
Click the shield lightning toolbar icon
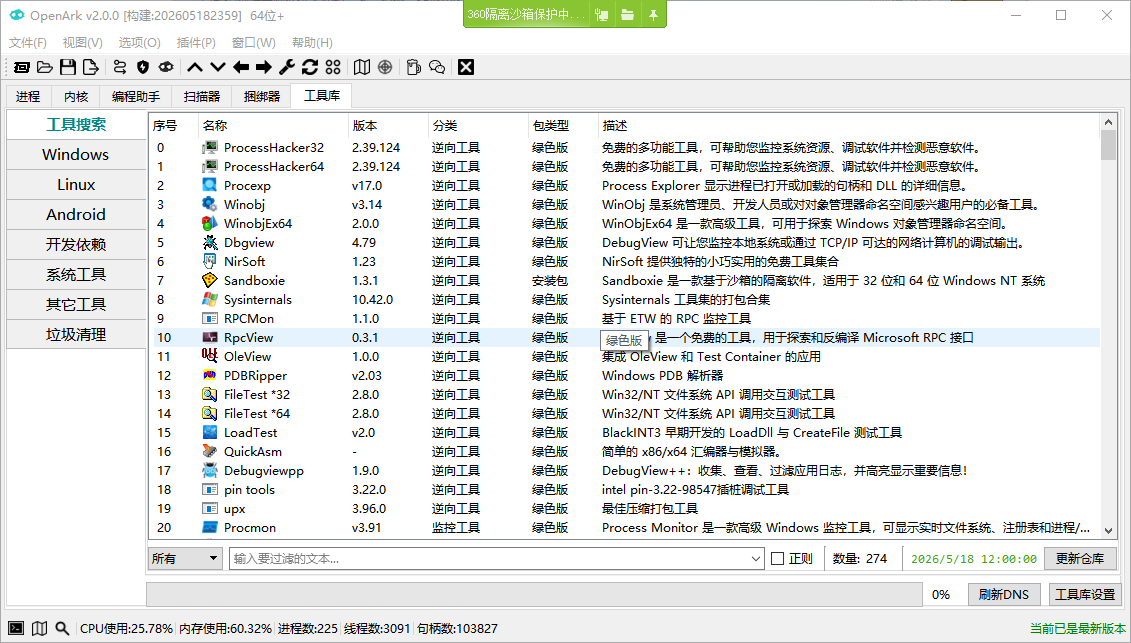pos(143,67)
